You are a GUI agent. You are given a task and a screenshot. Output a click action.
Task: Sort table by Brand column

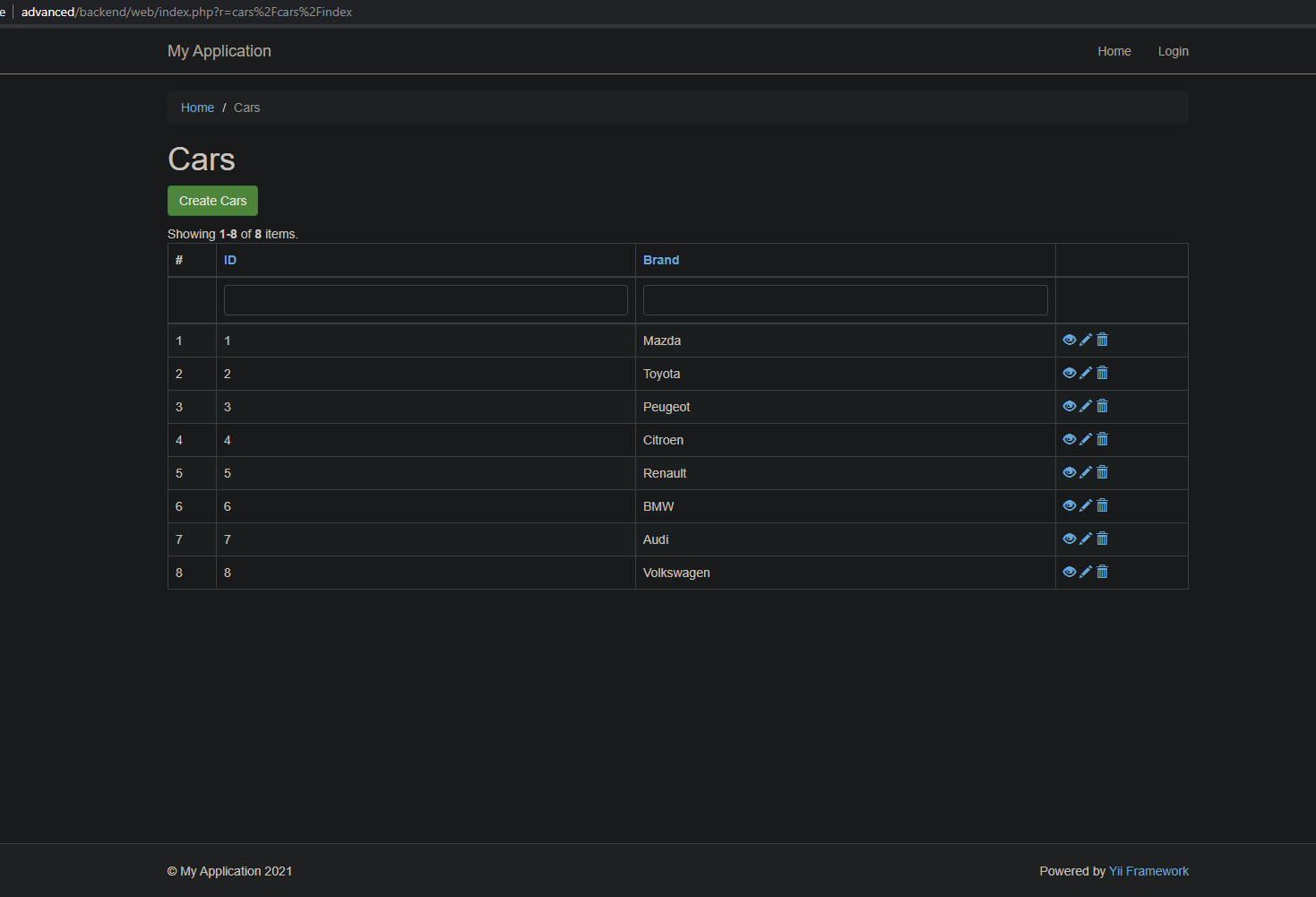[x=661, y=260]
